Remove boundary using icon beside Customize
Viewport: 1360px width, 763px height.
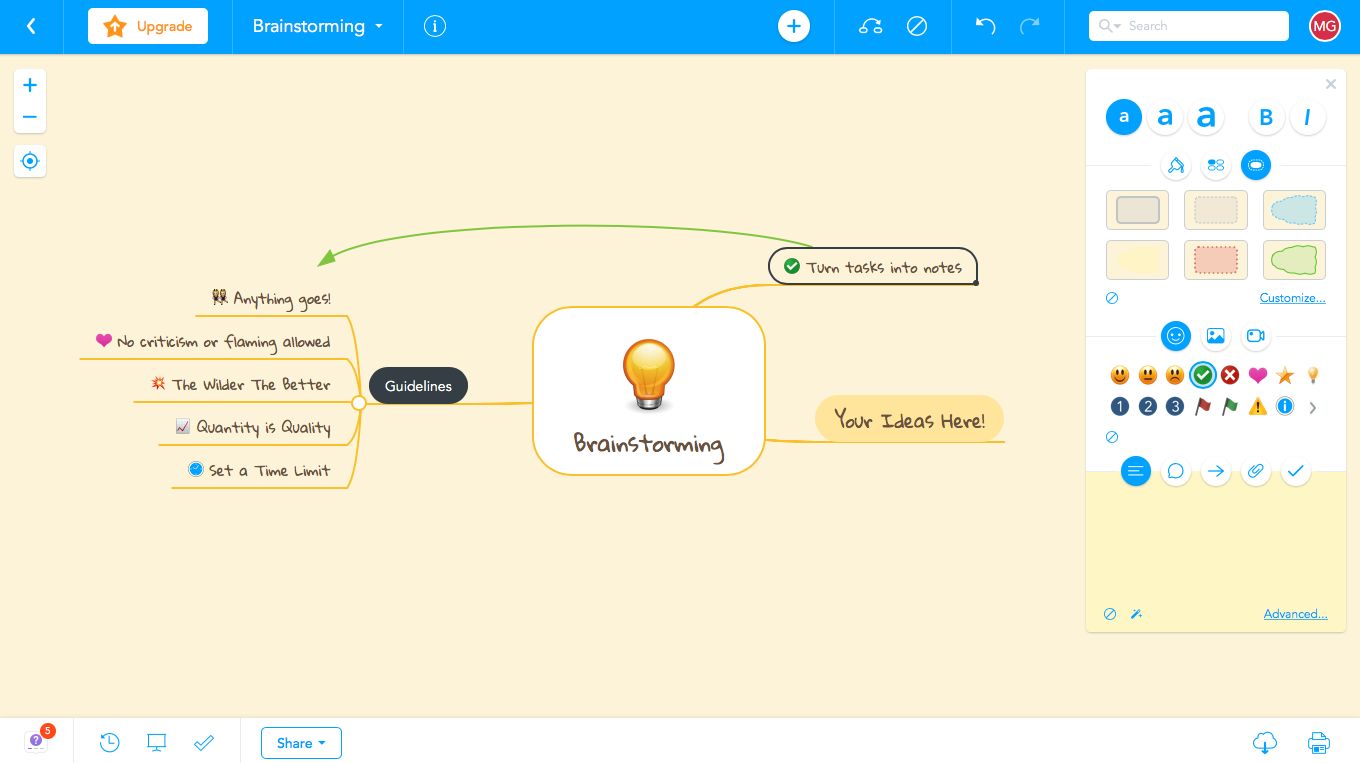coord(1112,298)
